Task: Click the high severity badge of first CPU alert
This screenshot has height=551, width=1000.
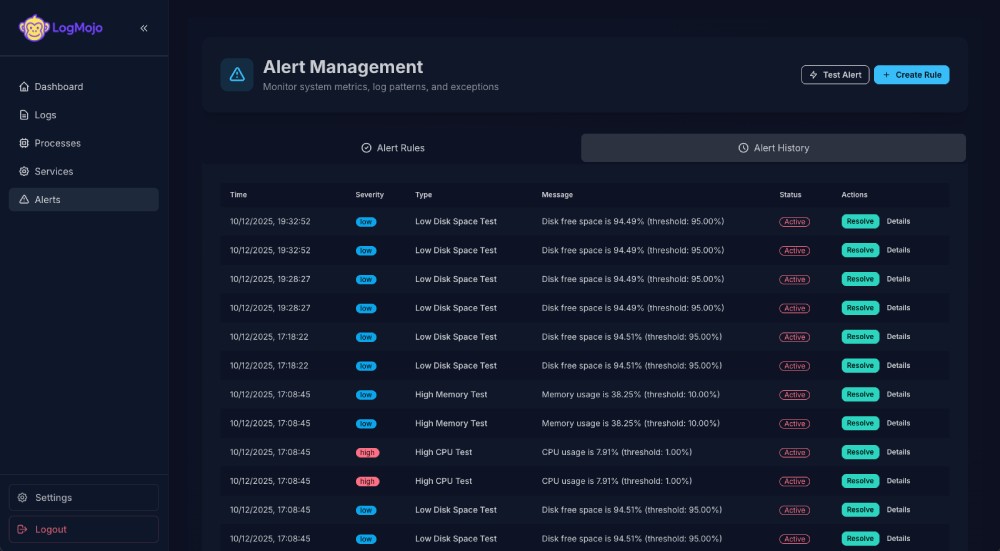Action: pyautogui.click(x=367, y=453)
